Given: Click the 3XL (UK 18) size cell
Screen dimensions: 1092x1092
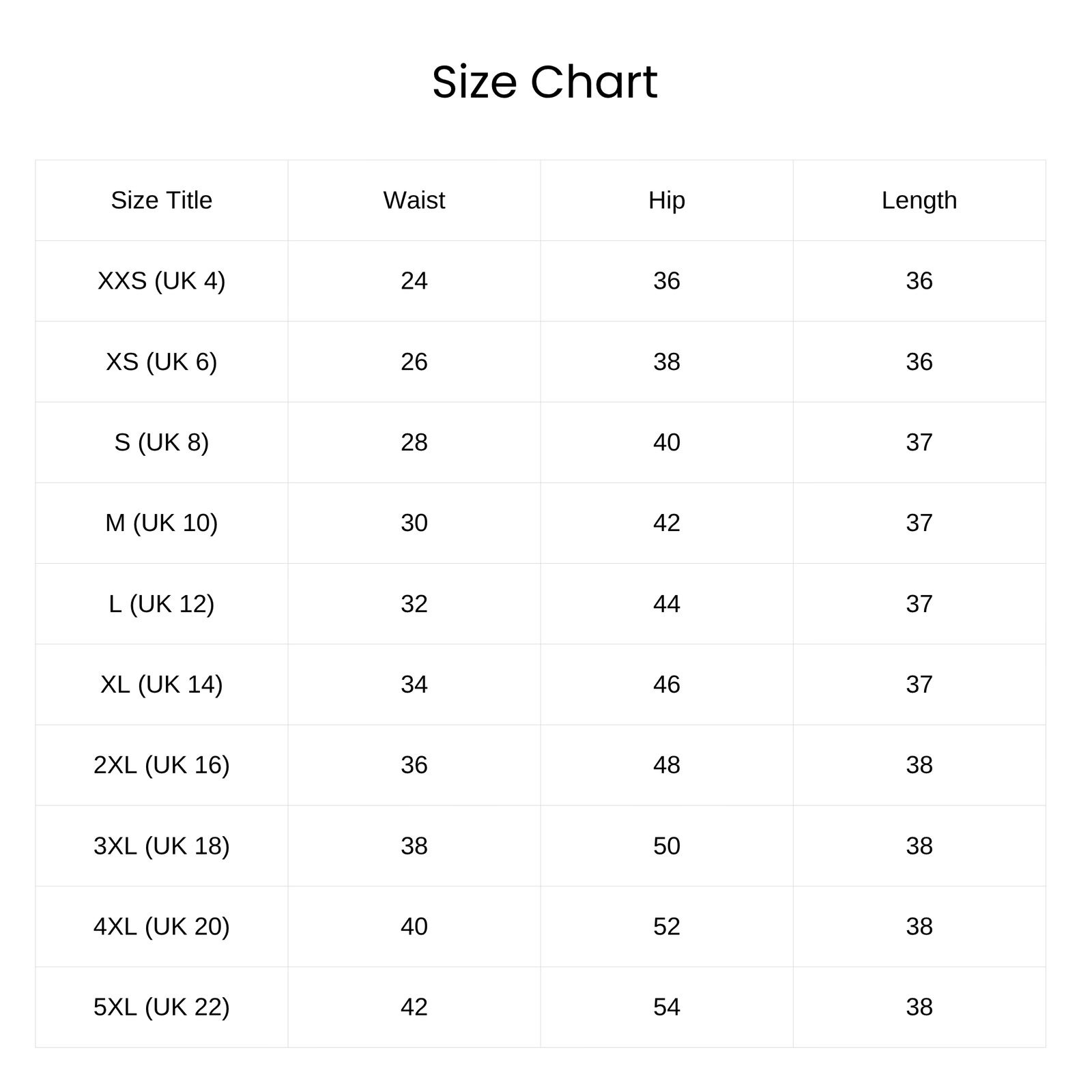Looking at the screenshot, I should 162,846.
